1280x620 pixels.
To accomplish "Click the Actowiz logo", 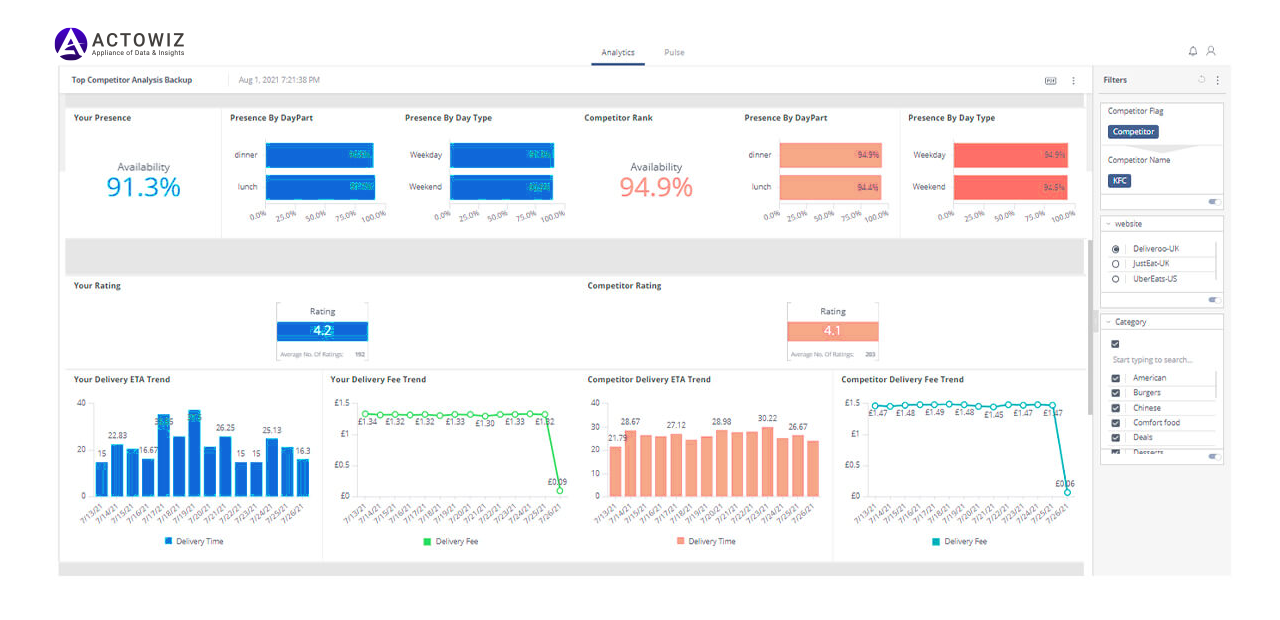I will point(120,43).
